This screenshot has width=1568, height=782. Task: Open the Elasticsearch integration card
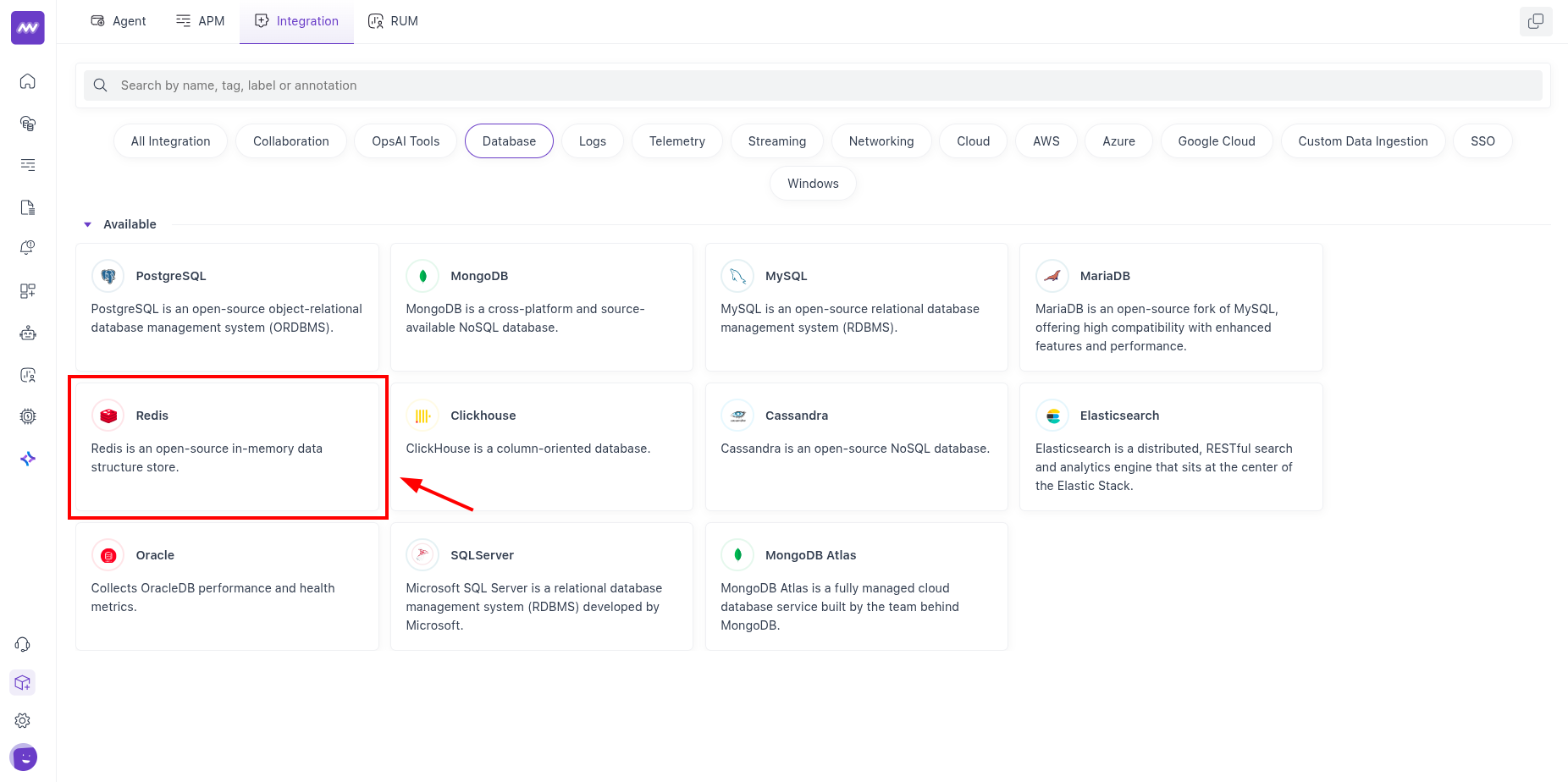(x=1170, y=447)
